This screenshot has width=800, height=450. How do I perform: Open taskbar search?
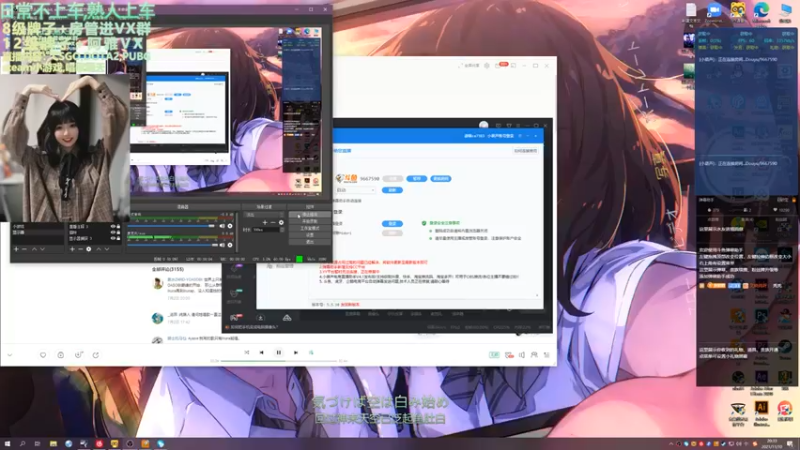(x=22, y=444)
